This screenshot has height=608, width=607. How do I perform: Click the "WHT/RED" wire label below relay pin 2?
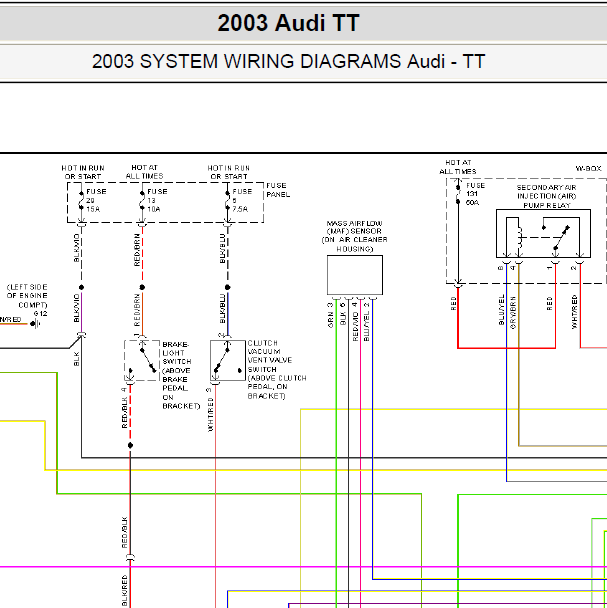pos(574,312)
